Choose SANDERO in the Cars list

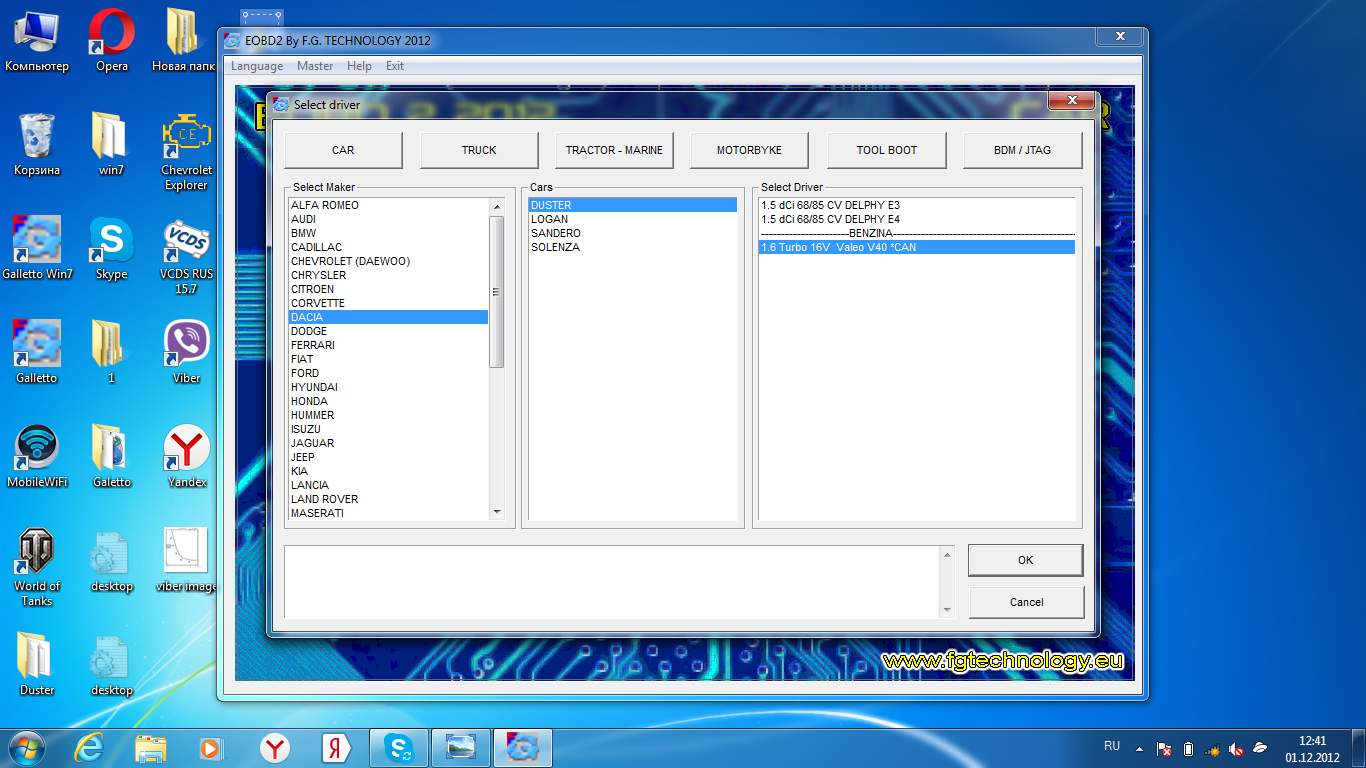coord(556,233)
